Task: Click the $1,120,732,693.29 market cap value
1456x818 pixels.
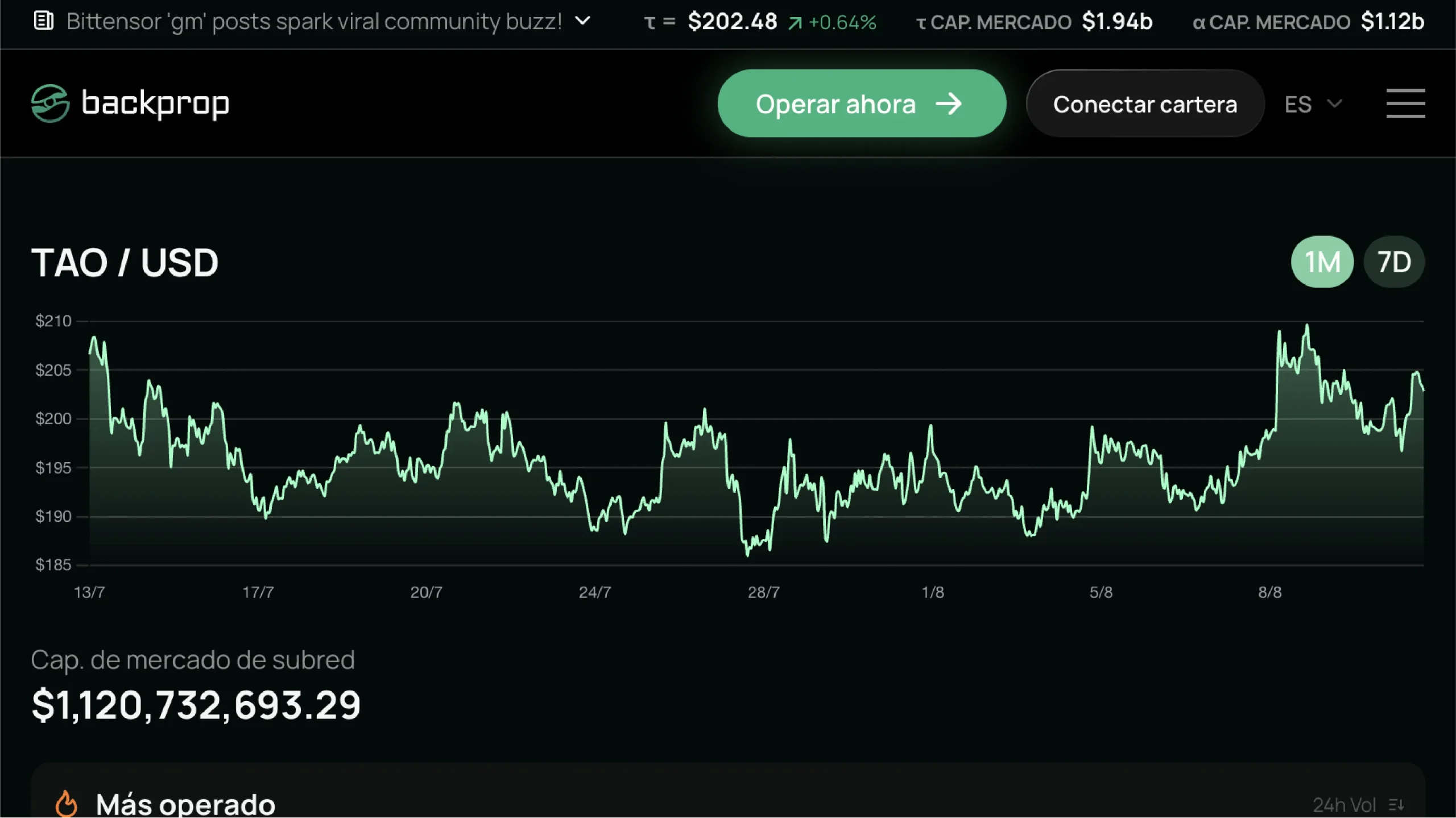Action: coord(196,705)
